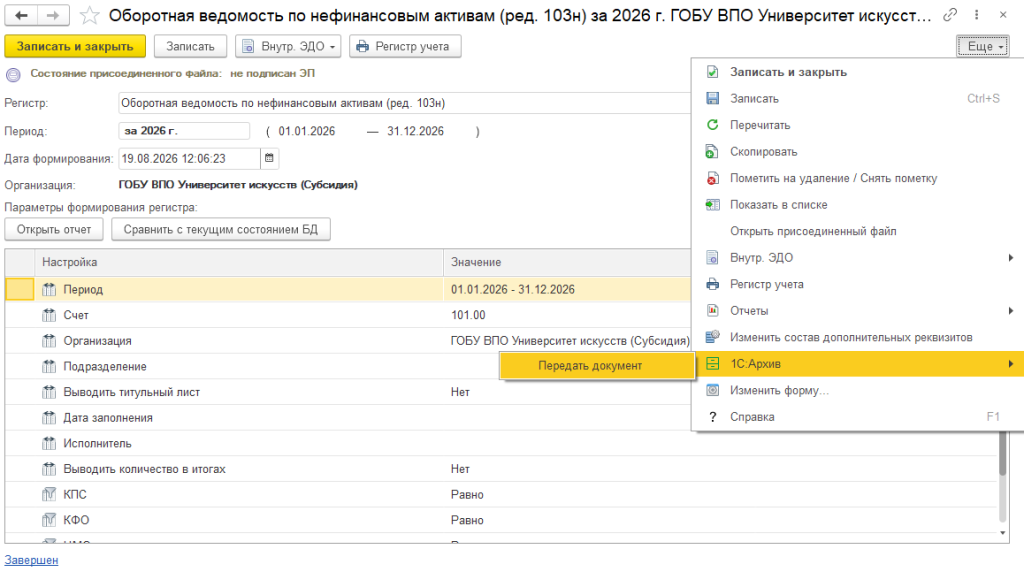Screen dimensions: 1024x572
Task: Click the Открыть отчет button
Action: pos(54,229)
